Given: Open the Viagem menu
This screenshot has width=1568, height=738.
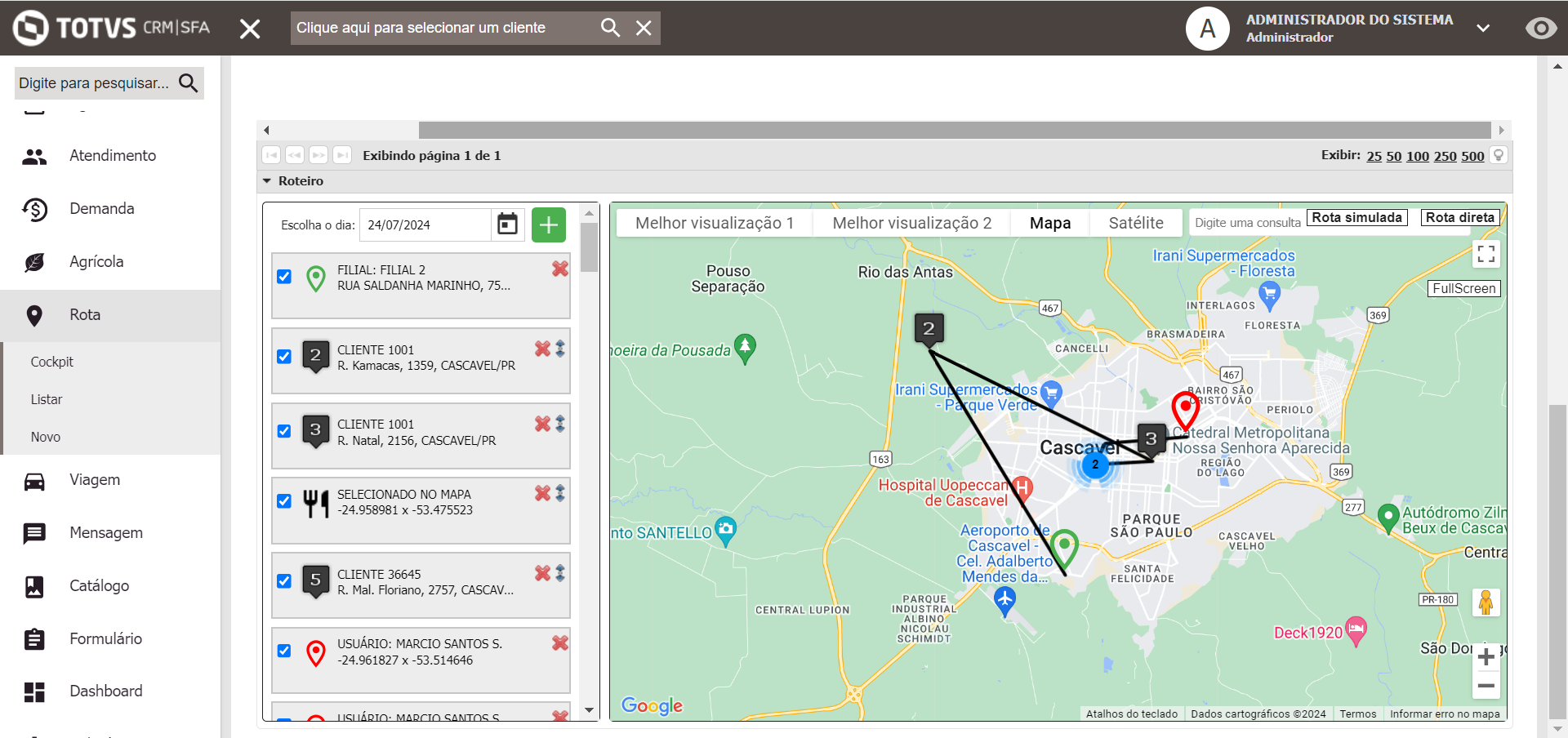Looking at the screenshot, I should [x=110, y=480].
